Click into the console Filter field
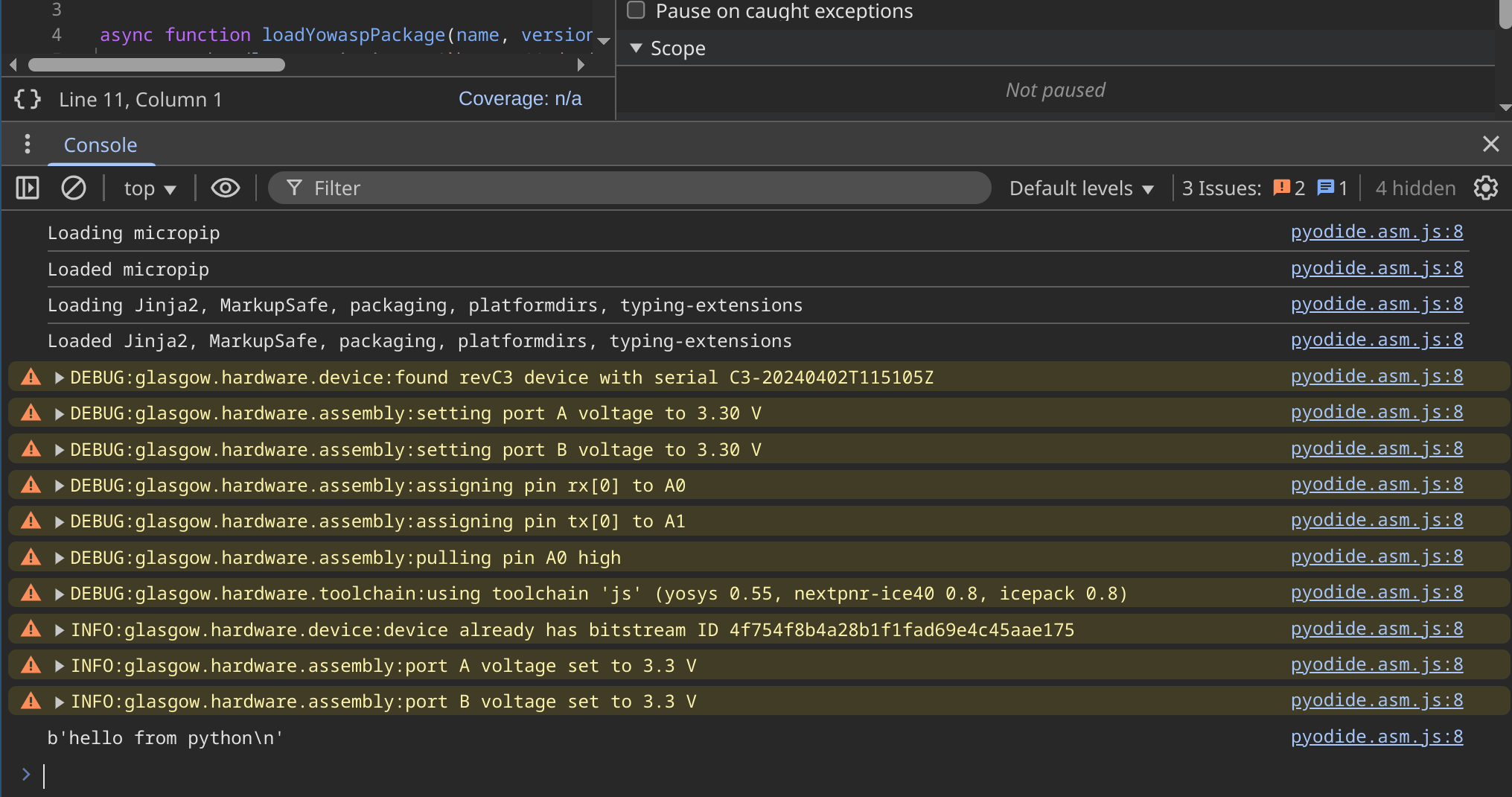 [x=640, y=188]
